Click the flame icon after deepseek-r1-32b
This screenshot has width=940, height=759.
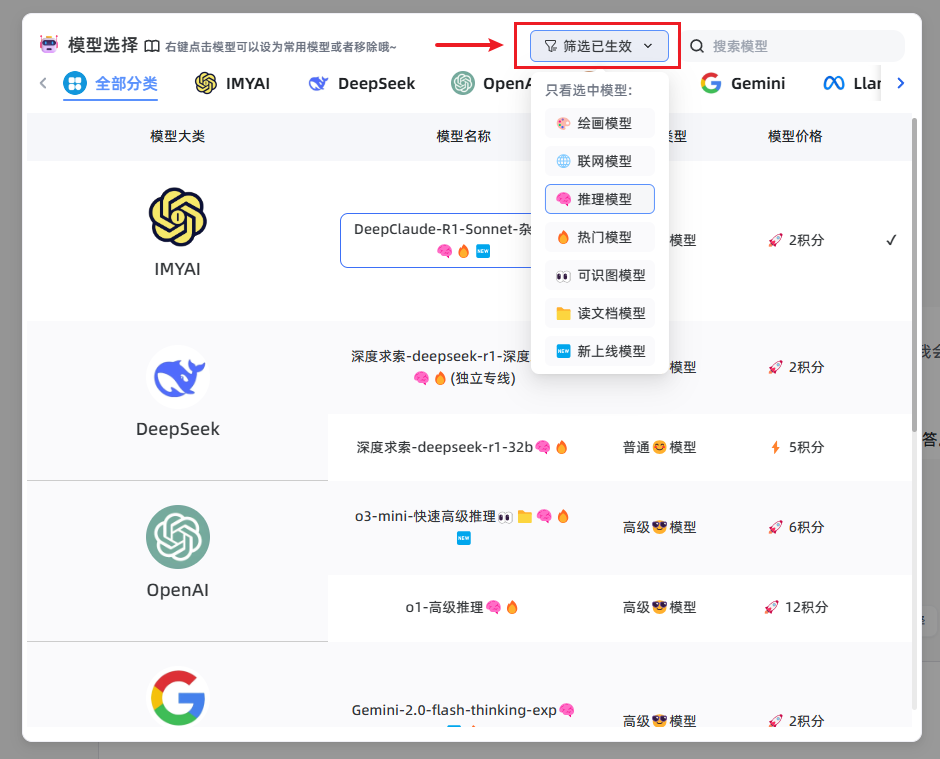pyautogui.click(x=562, y=447)
